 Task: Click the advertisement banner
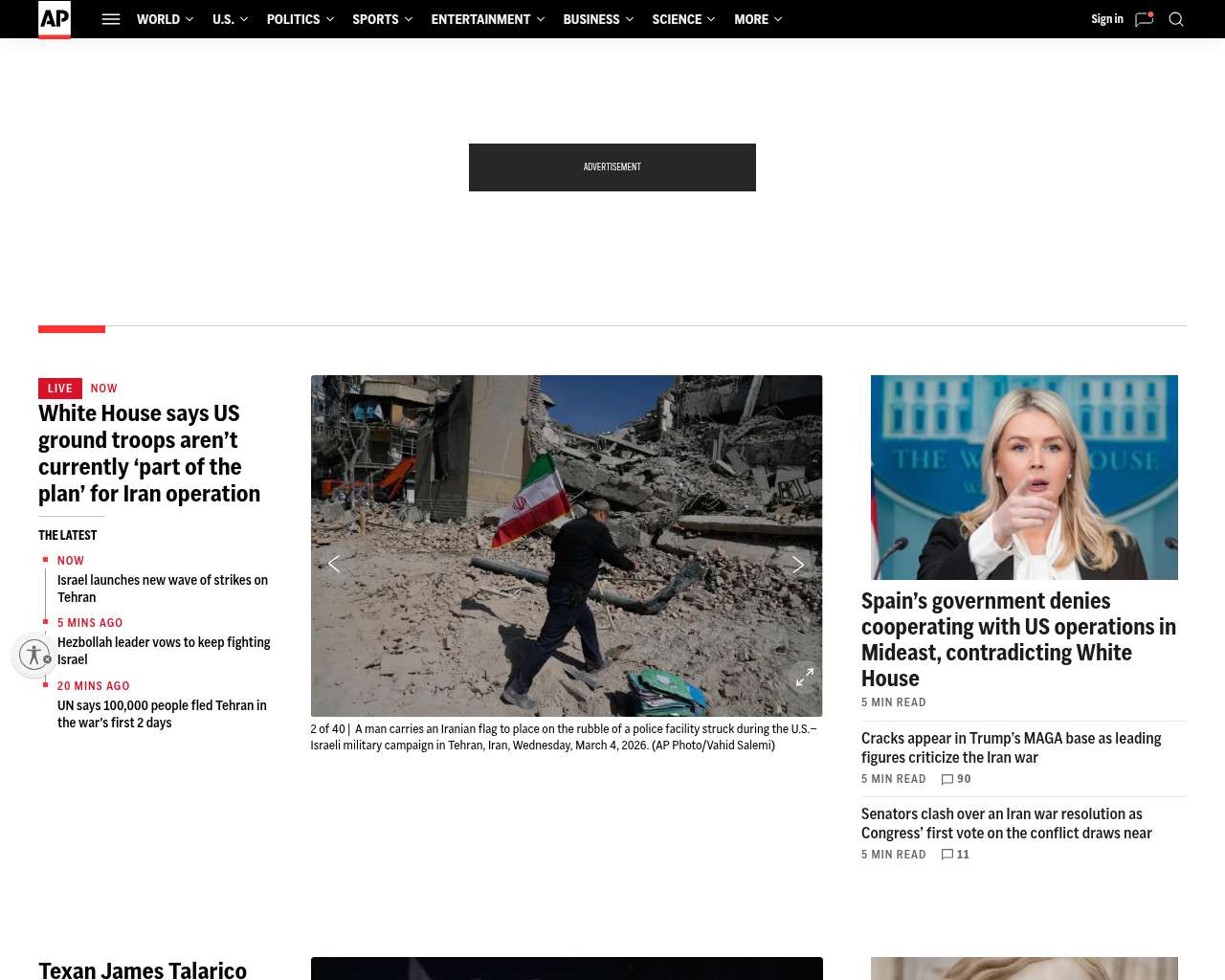tap(612, 167)
